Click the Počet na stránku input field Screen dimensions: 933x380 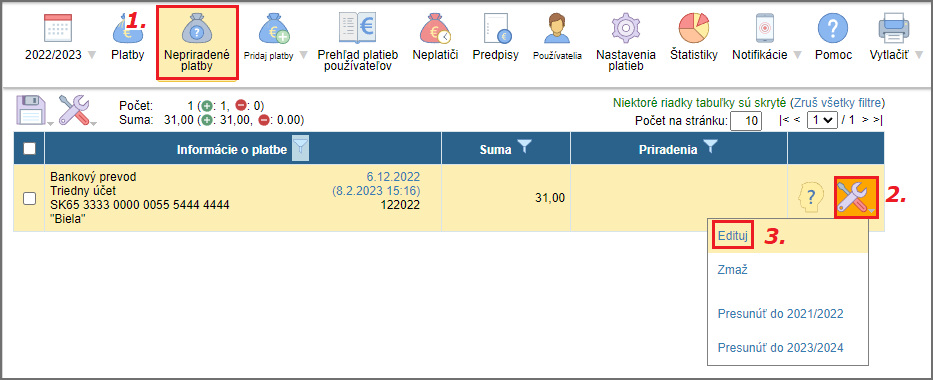(746, 121)
